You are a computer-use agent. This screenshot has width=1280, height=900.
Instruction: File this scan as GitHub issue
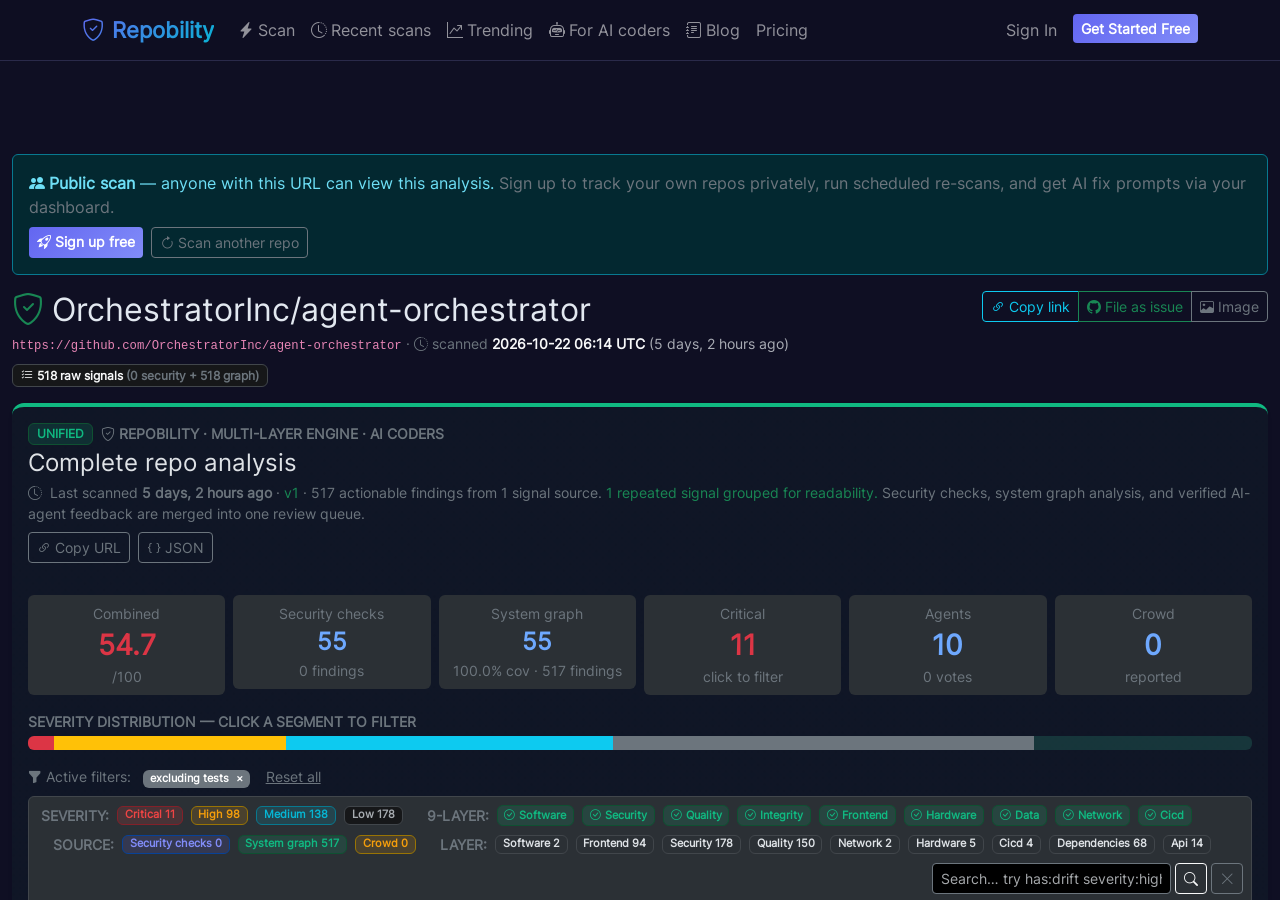[x=1135, y=307]
